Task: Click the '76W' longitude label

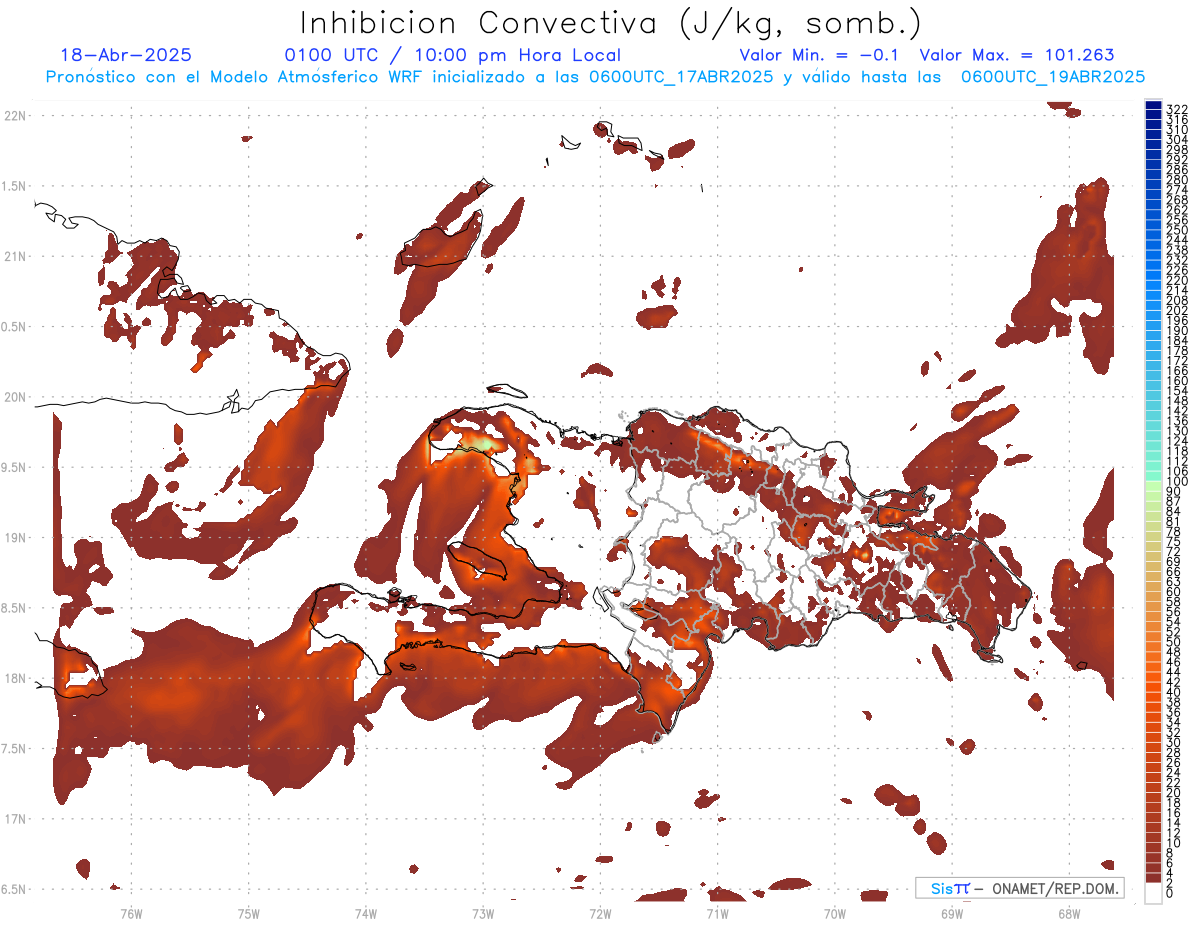Action: point(131,913)
